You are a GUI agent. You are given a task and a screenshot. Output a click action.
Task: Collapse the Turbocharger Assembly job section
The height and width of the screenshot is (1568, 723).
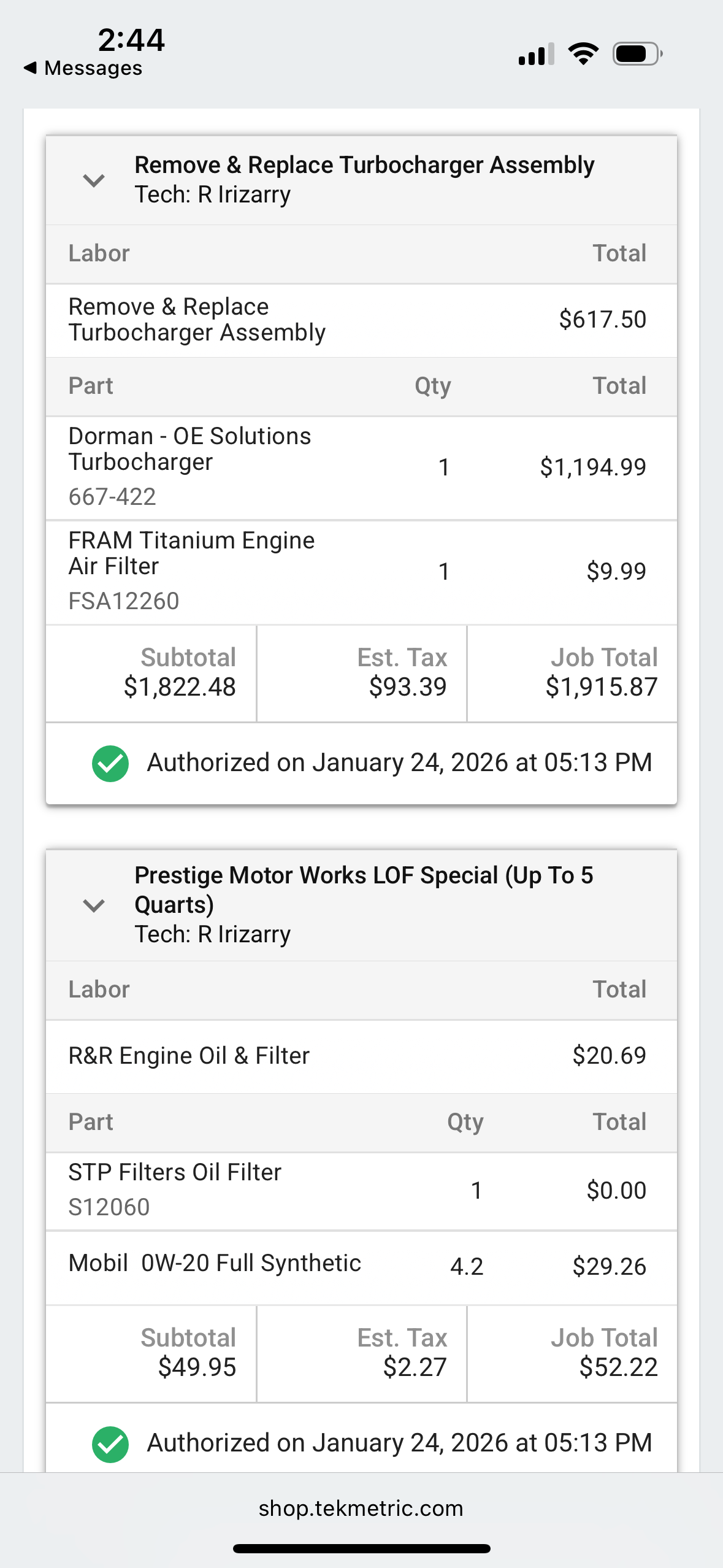click(94, 180)
